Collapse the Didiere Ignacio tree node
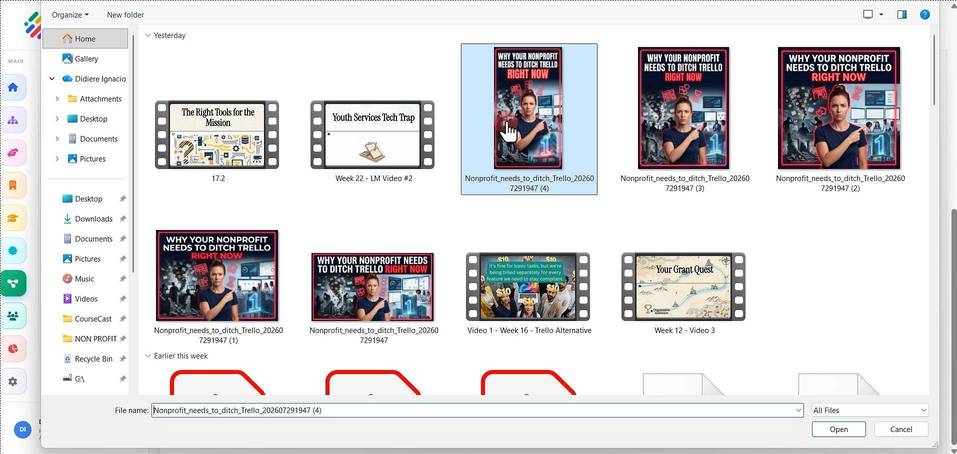The image size is (957, 454). click(x=52, y=79)
